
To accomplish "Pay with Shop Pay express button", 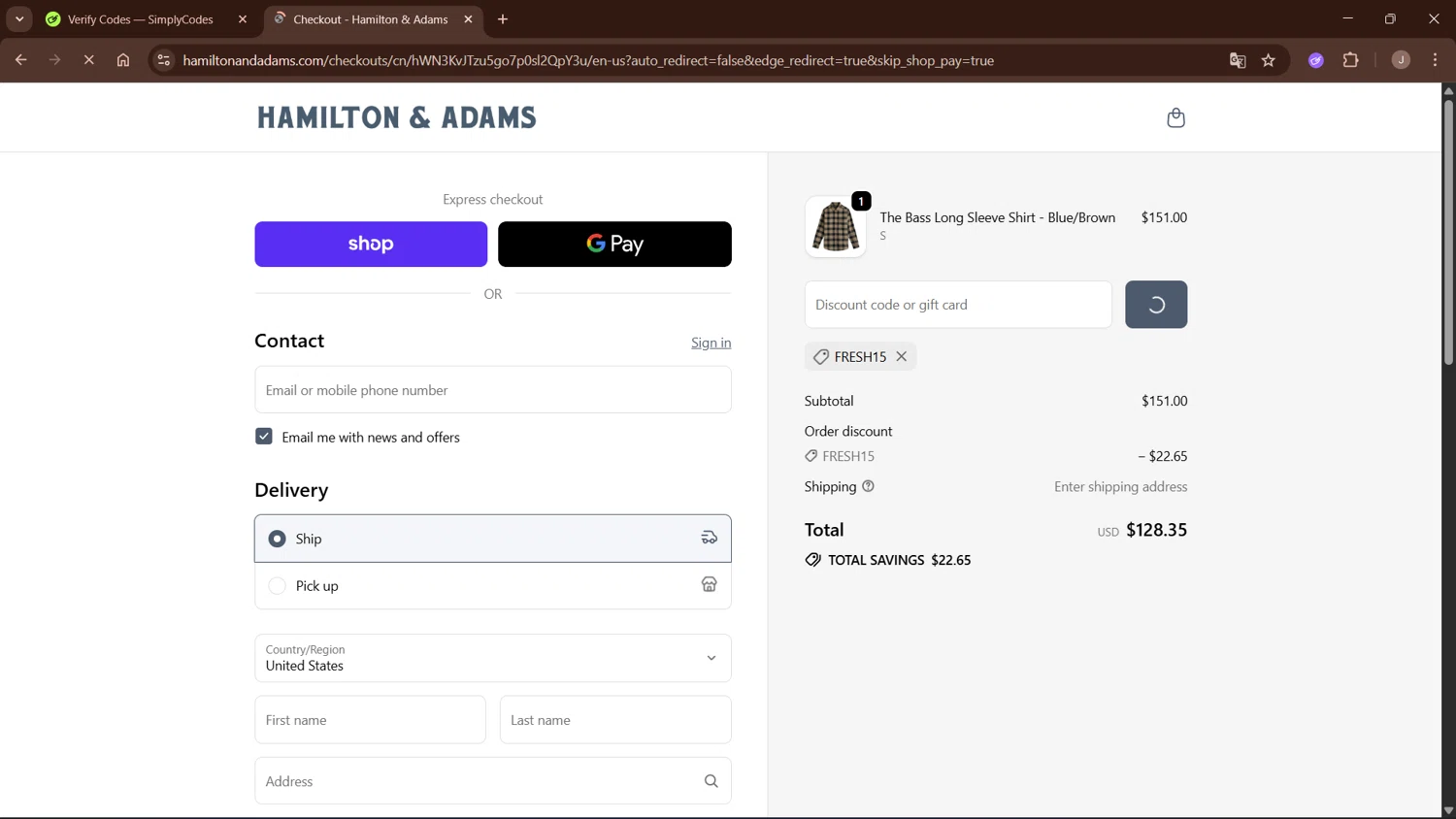I will [x=371, y=244].
